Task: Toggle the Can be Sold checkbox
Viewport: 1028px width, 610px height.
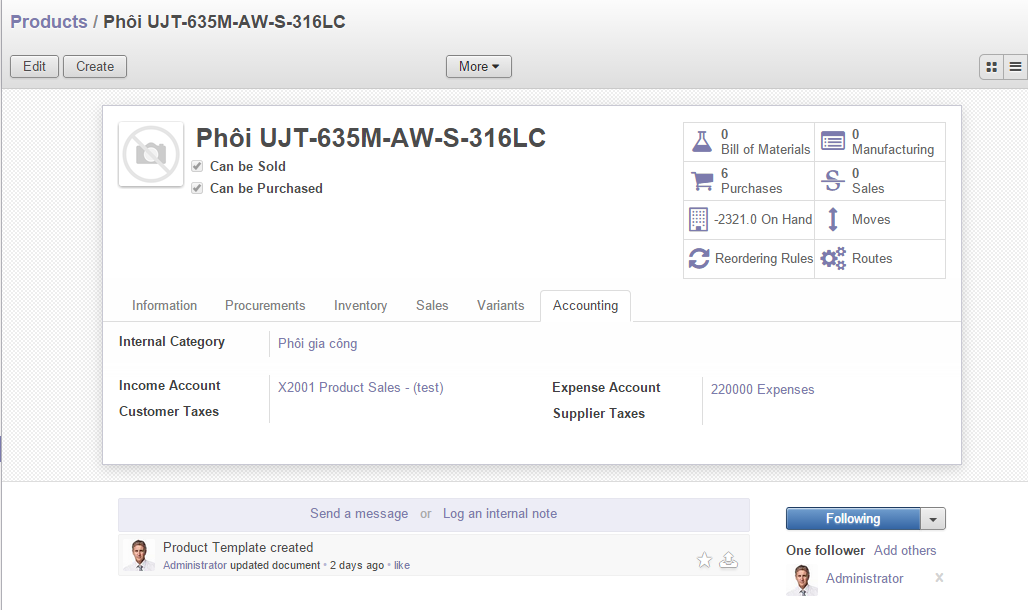Action: tap(197, 167)
